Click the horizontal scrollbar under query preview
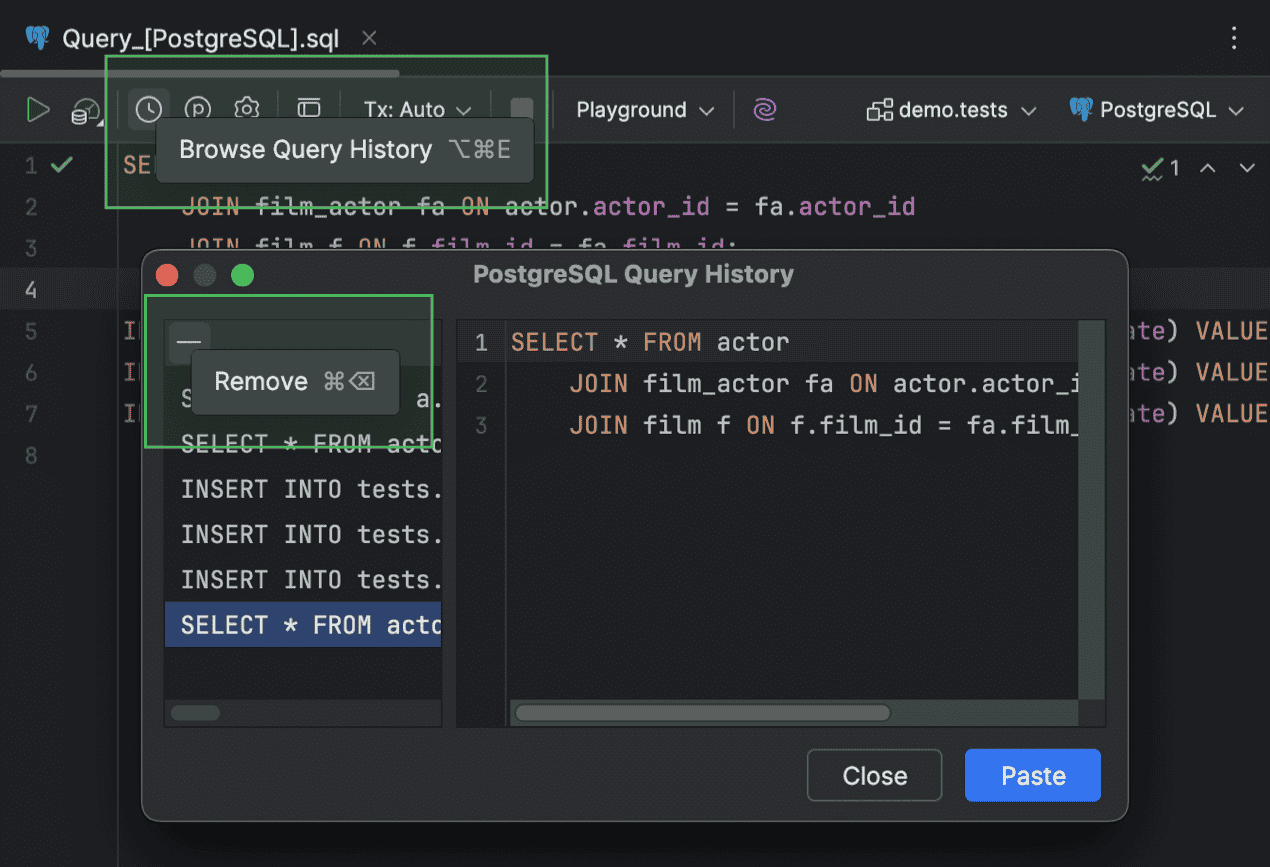 702,713
